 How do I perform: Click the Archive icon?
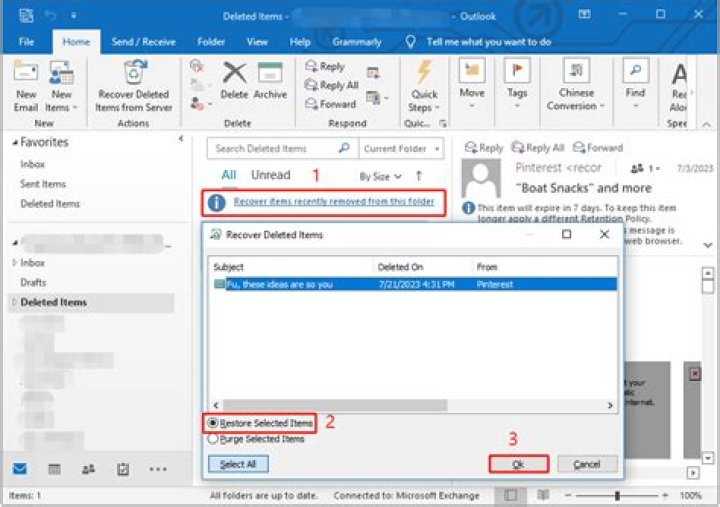270,81
